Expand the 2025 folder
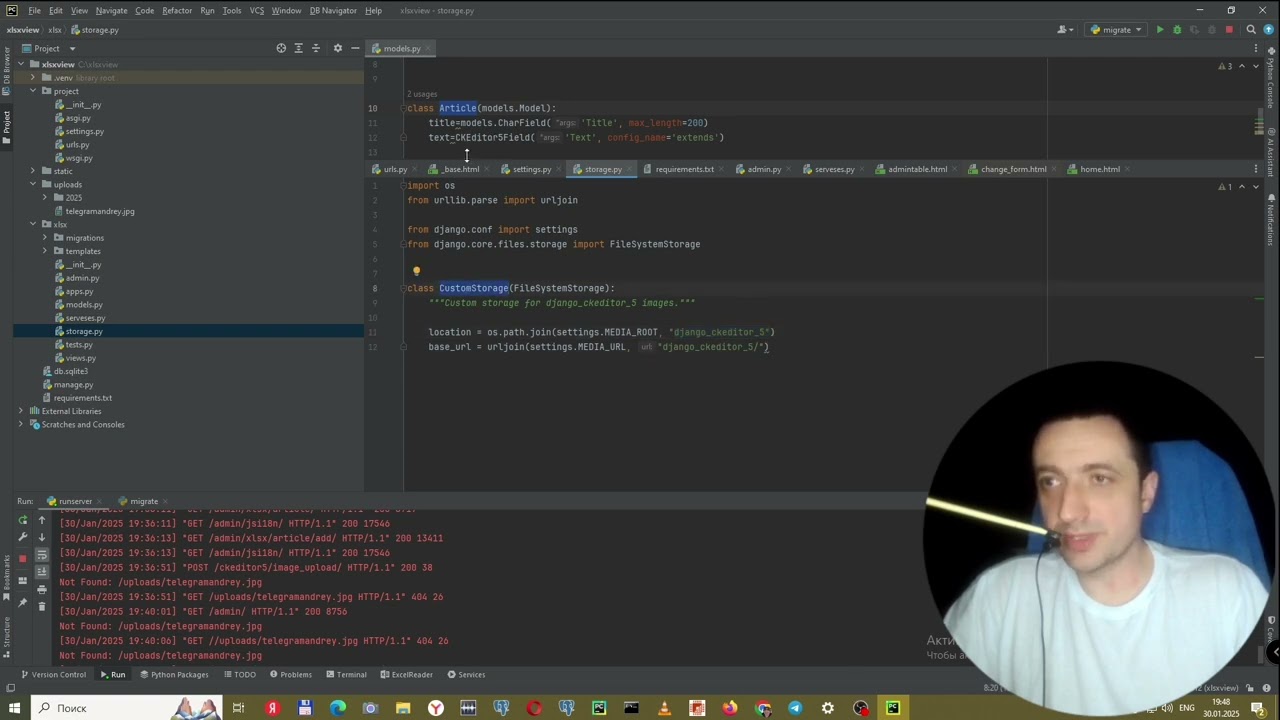This screenshot has height=720, width=1280. 45,198
